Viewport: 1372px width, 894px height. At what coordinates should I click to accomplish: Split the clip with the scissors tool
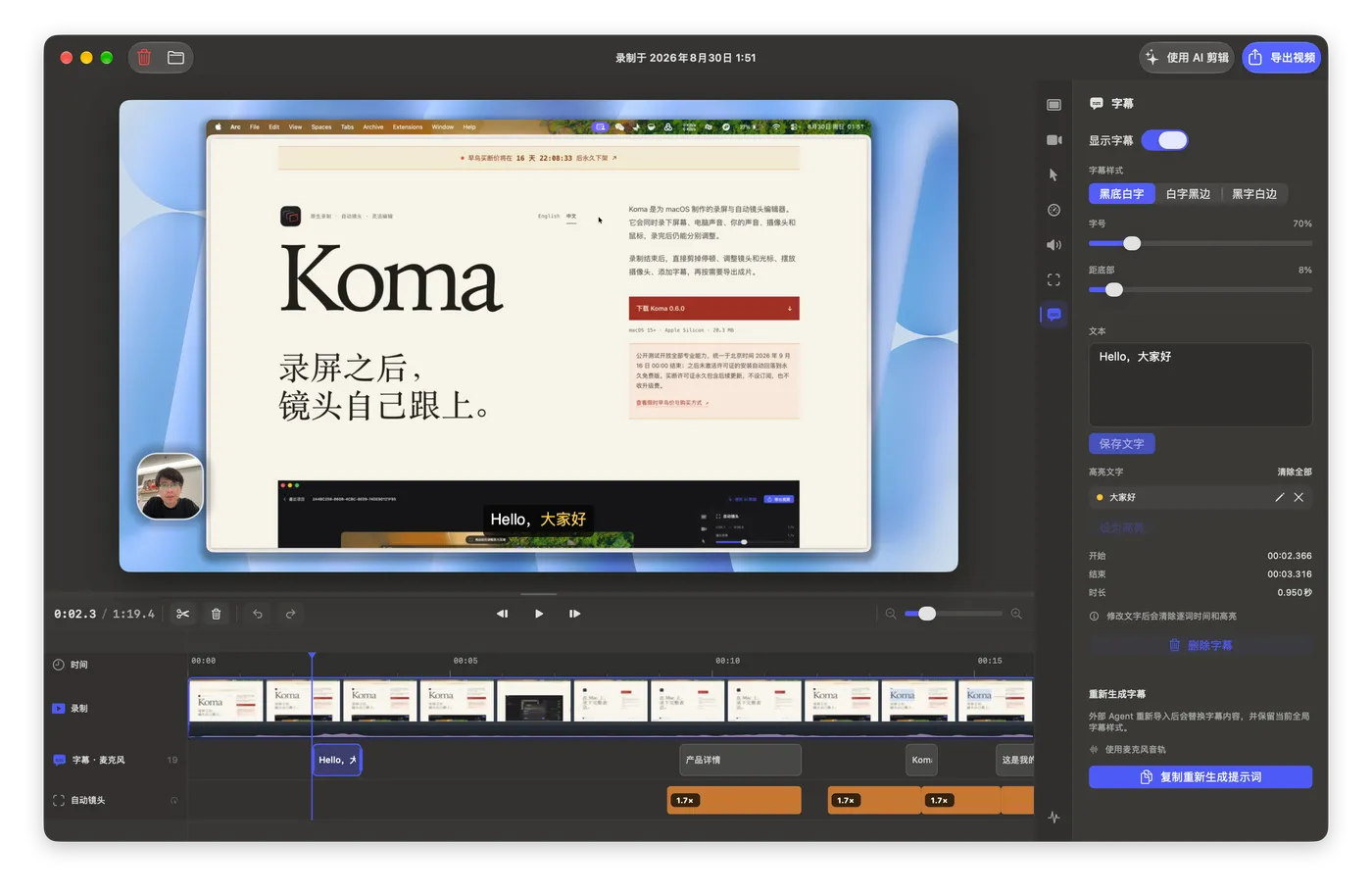183,614
